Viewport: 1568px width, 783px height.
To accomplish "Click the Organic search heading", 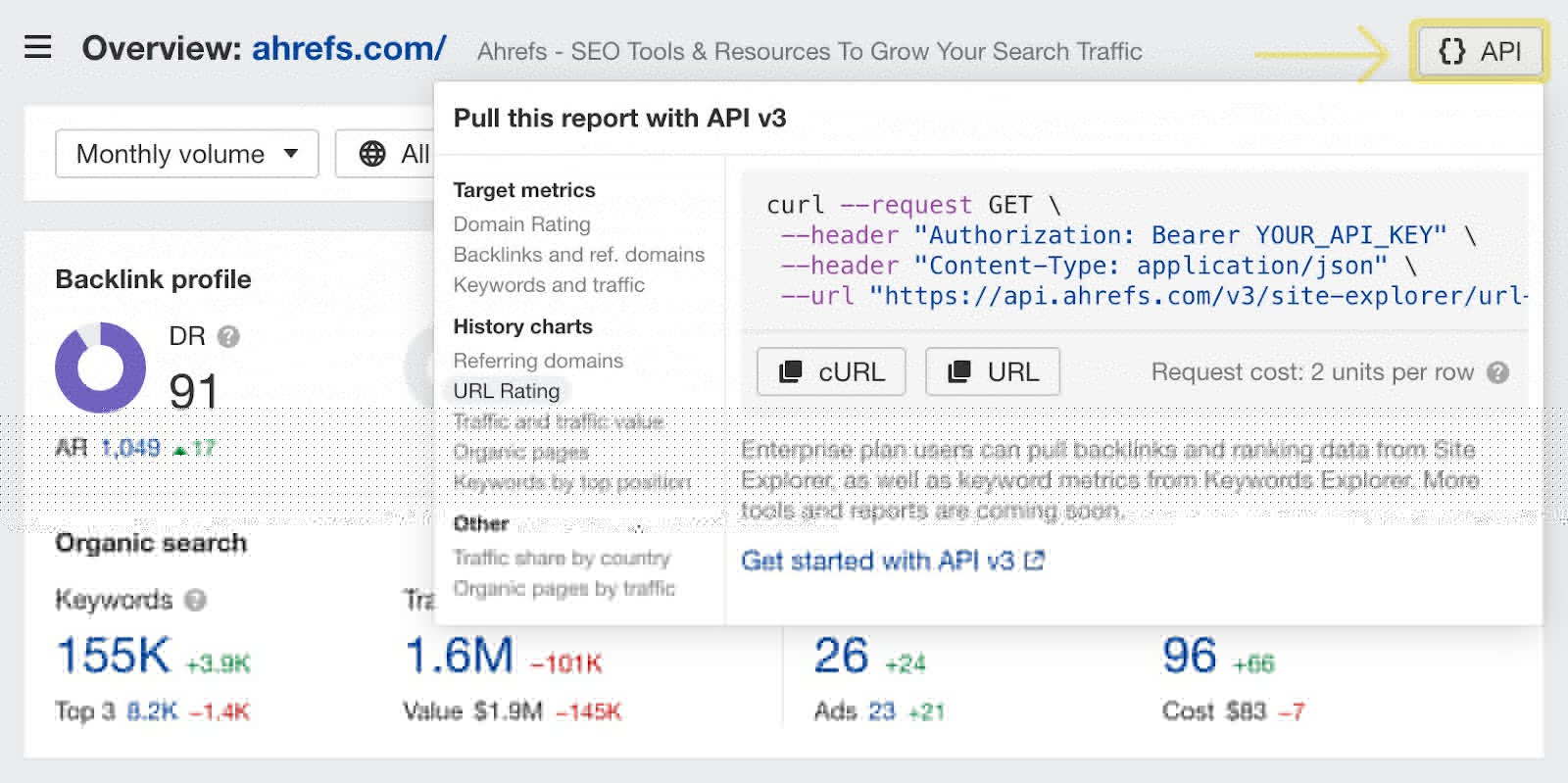I will pyautogui.click(x=151, y=543).
